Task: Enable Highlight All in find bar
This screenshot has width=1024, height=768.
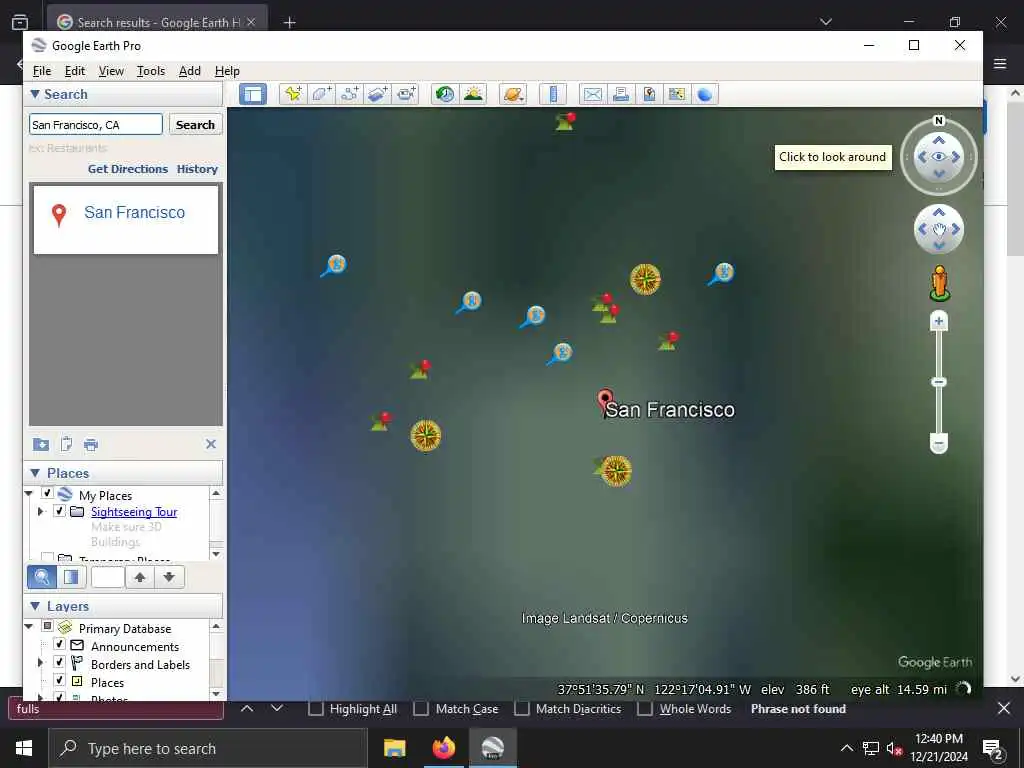Action: [315, 709]
